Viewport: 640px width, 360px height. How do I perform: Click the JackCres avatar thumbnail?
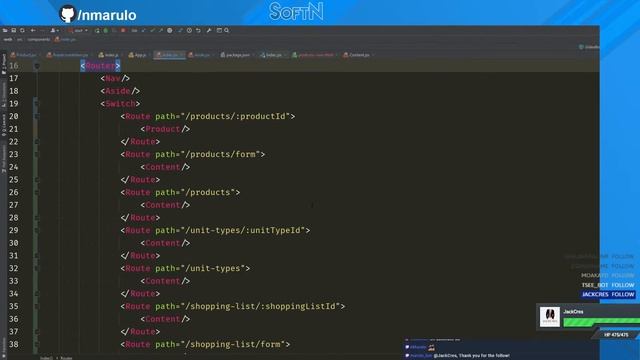(550, 317)
